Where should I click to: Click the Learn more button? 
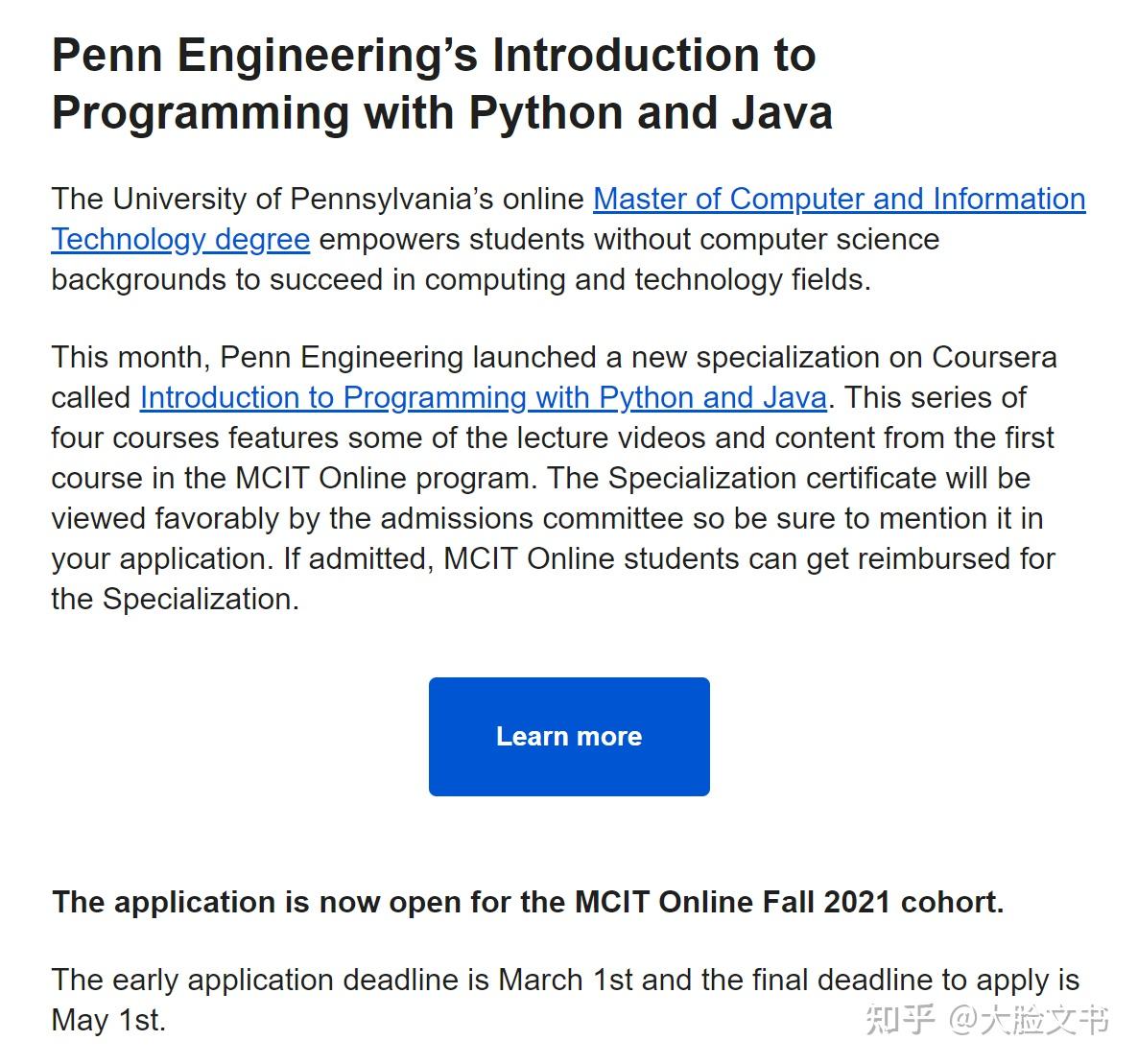(x=568, y=736)
